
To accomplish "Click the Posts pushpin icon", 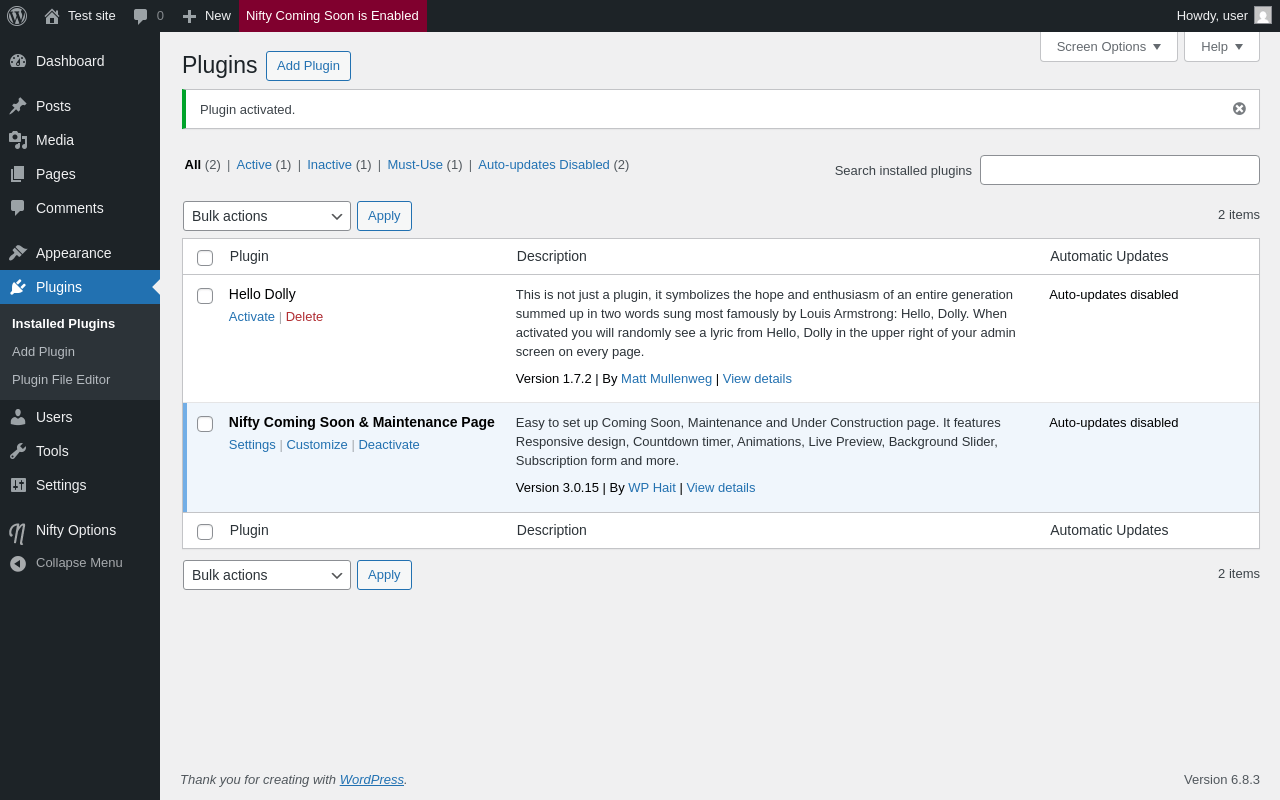I will 18,106.
